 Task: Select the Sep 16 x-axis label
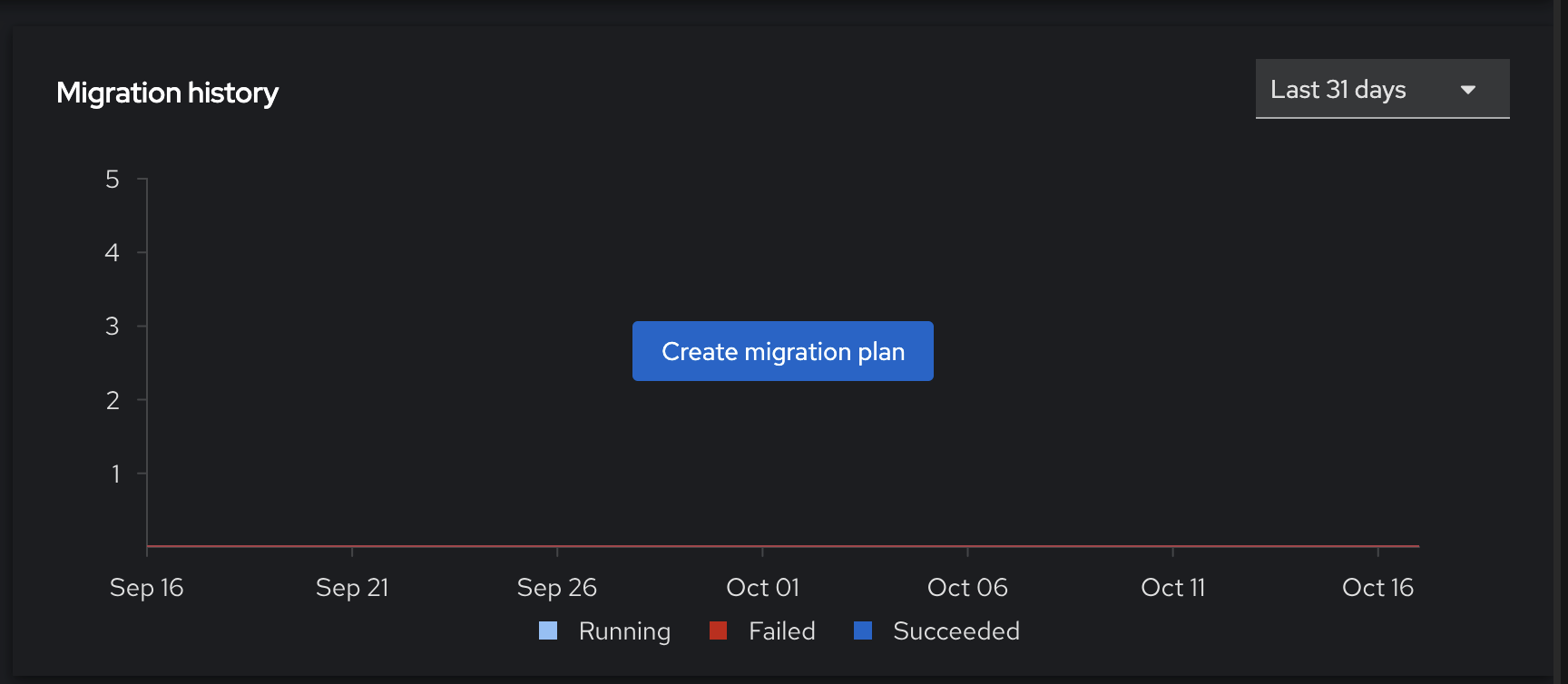(146, 588)
